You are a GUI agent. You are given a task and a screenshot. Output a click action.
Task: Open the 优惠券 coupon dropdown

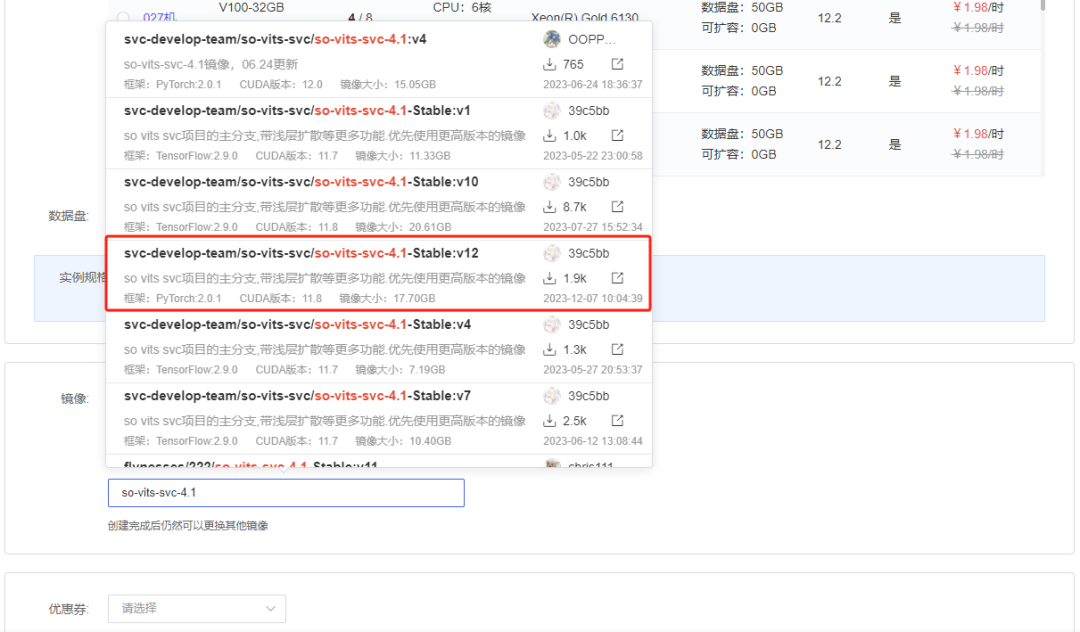197,609
